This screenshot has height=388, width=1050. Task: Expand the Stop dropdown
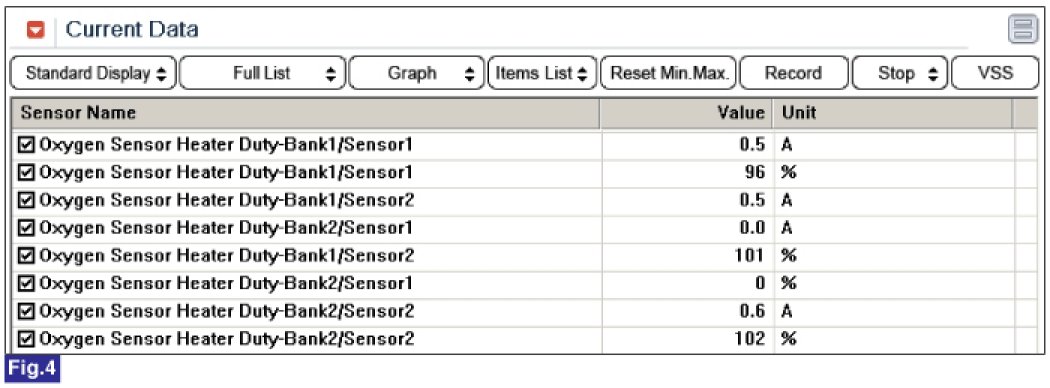click(x=899, y=74)
